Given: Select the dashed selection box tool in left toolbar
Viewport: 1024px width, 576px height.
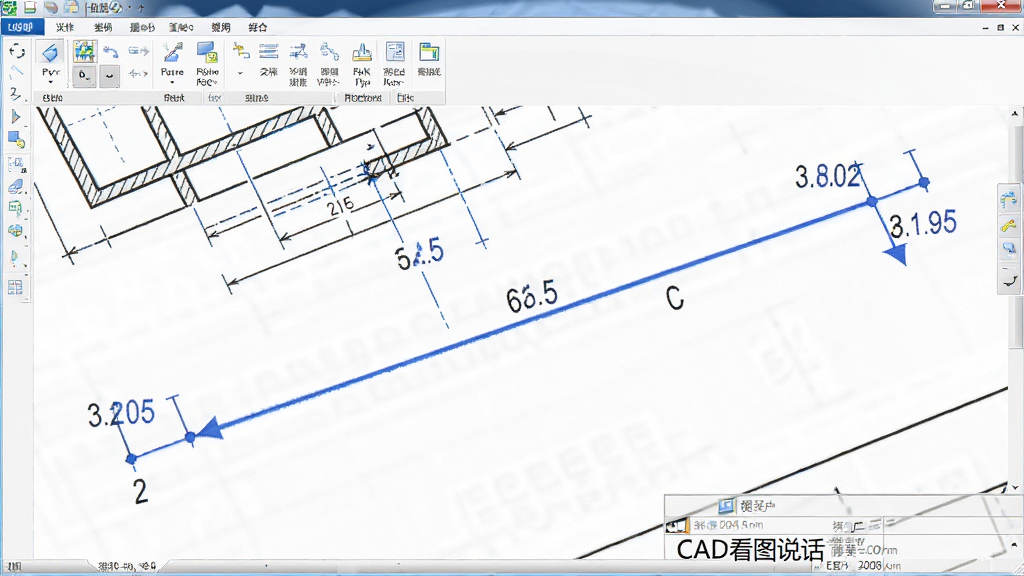Looking at the screenshot, I should tap(16, 164).
